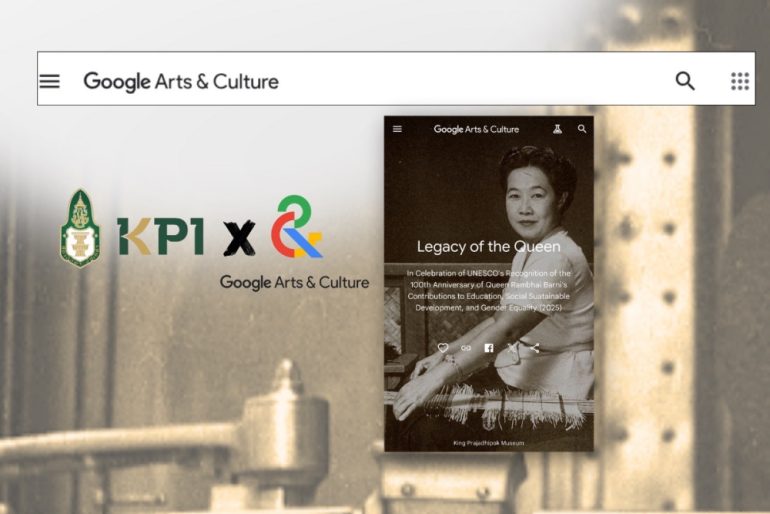The image size is (770, 514).
Task: Copy link using the chain icon
Action: click(466, 348)
